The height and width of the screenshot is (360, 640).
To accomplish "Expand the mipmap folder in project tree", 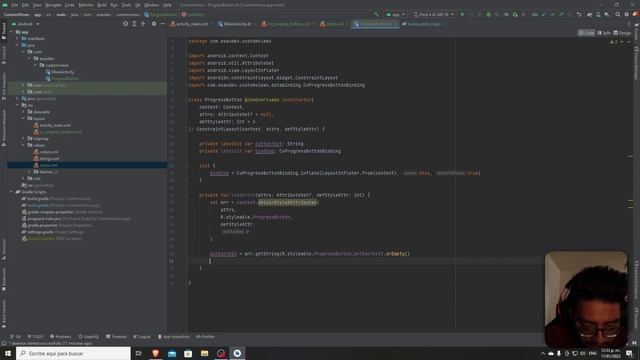I will 24,138.
